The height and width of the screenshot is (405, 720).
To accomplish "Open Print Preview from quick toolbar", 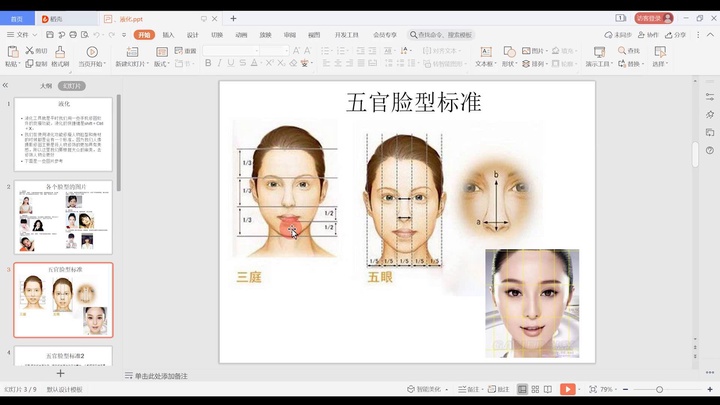I will tap(85, 35).
